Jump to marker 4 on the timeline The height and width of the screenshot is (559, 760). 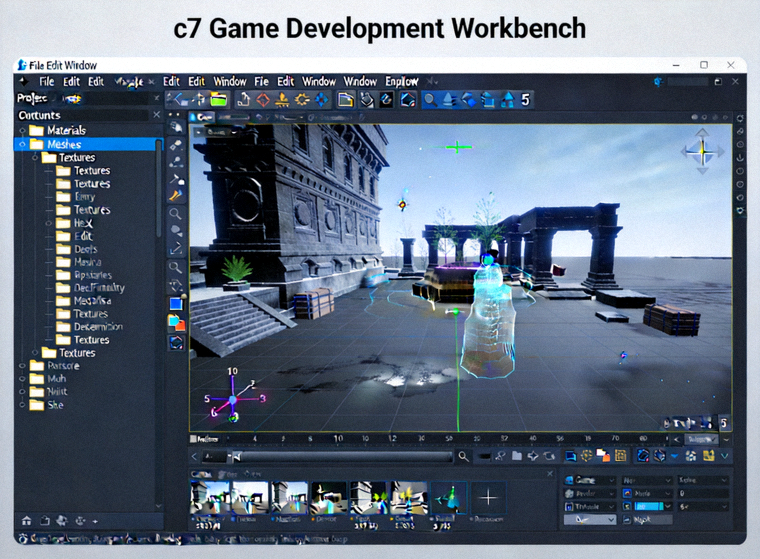pos(254,439)
